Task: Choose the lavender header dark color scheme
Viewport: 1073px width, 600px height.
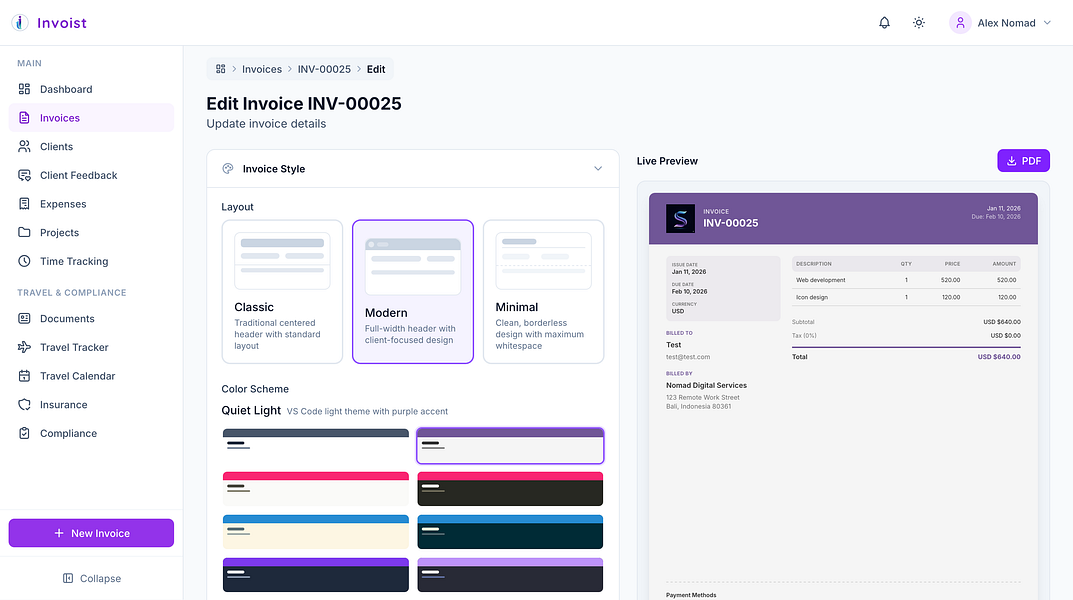Action: [x=510, y=575]
